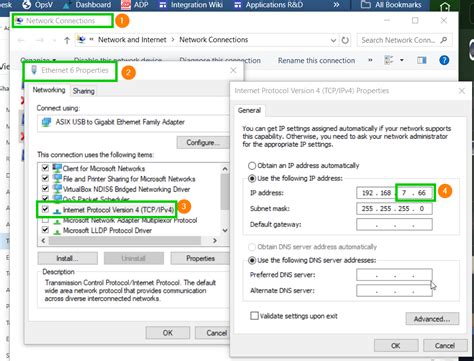Image resolution: width=474 pixels, height=361 pixels.
Task: Close the IPv4 Properties dialog
Action: 462,91
